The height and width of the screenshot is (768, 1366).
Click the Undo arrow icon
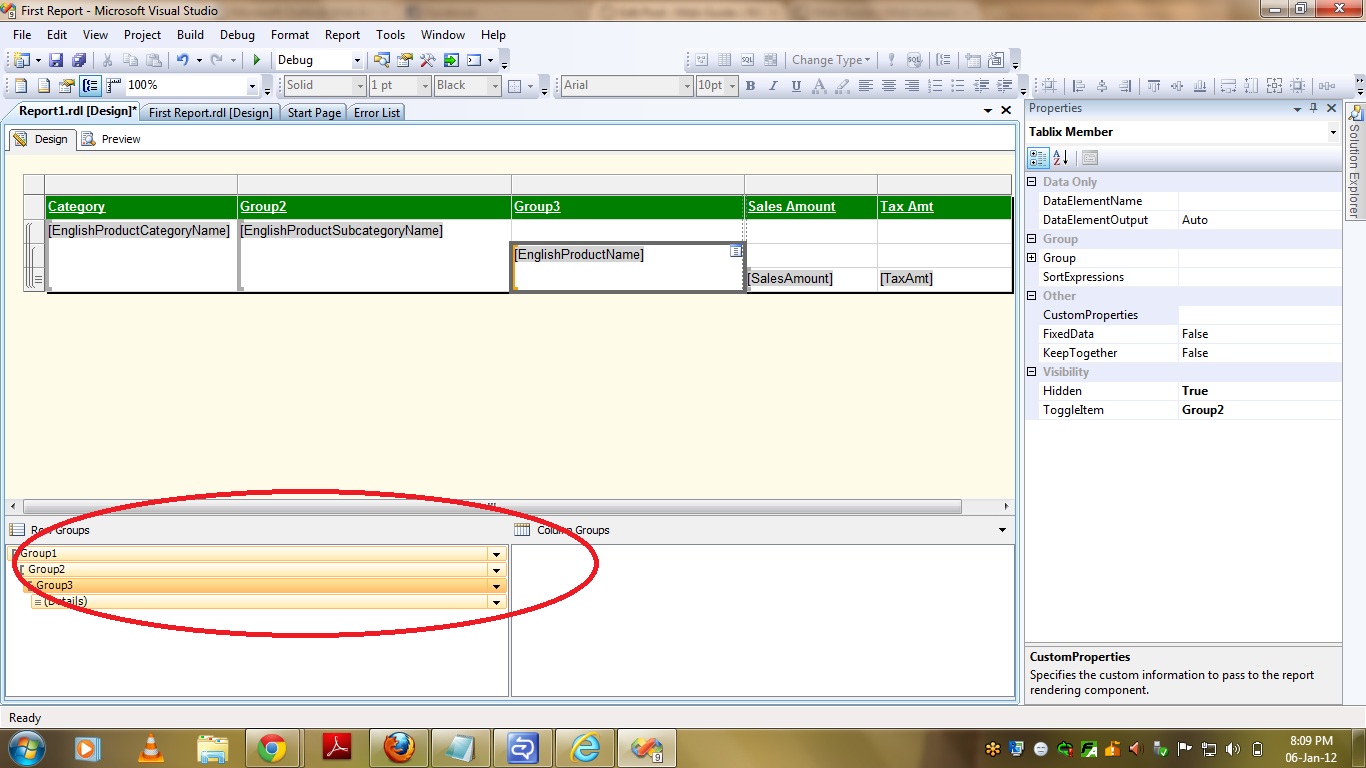click(183, 61)
